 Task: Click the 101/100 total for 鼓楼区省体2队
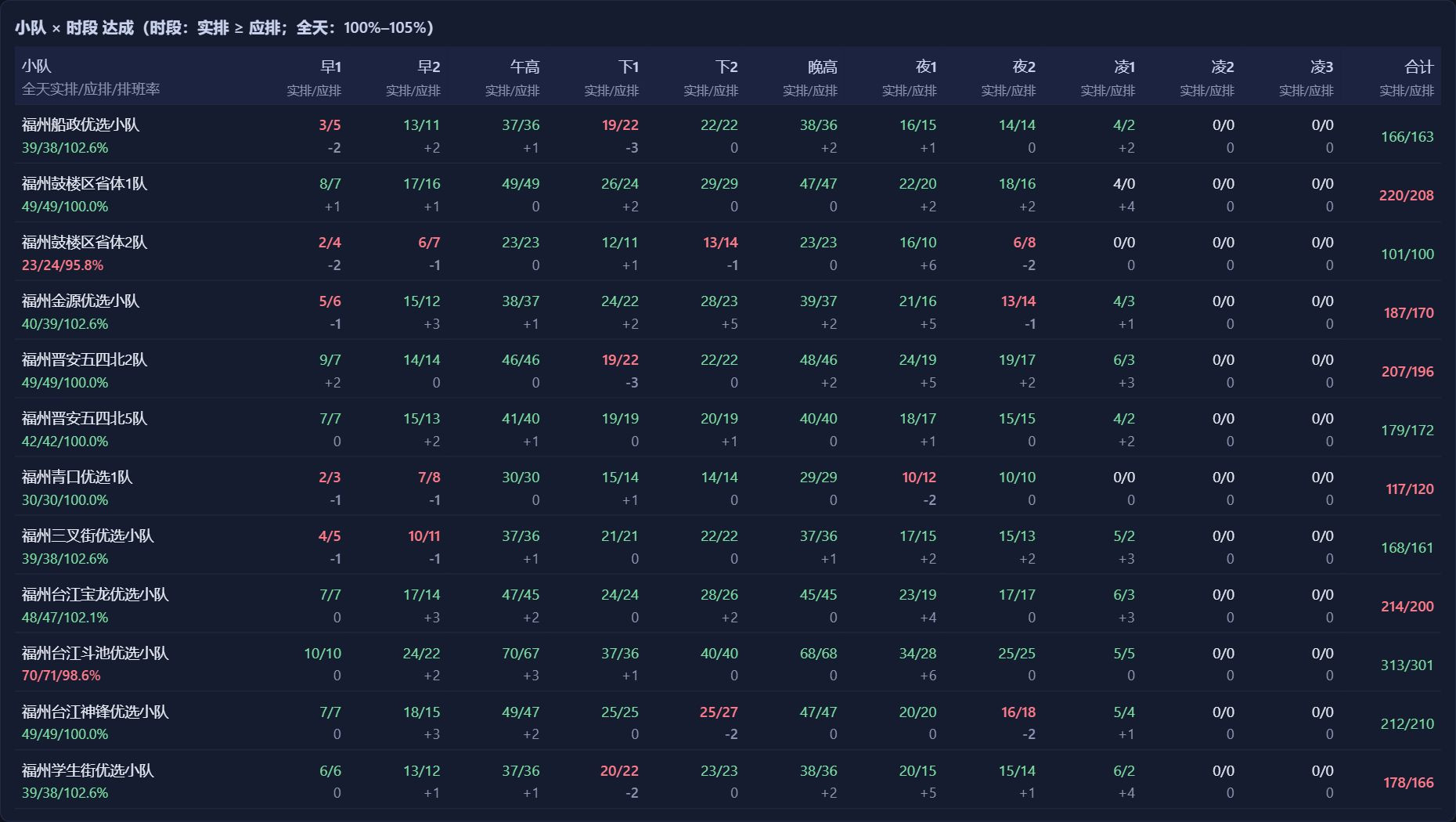(x=1407, y=254)
